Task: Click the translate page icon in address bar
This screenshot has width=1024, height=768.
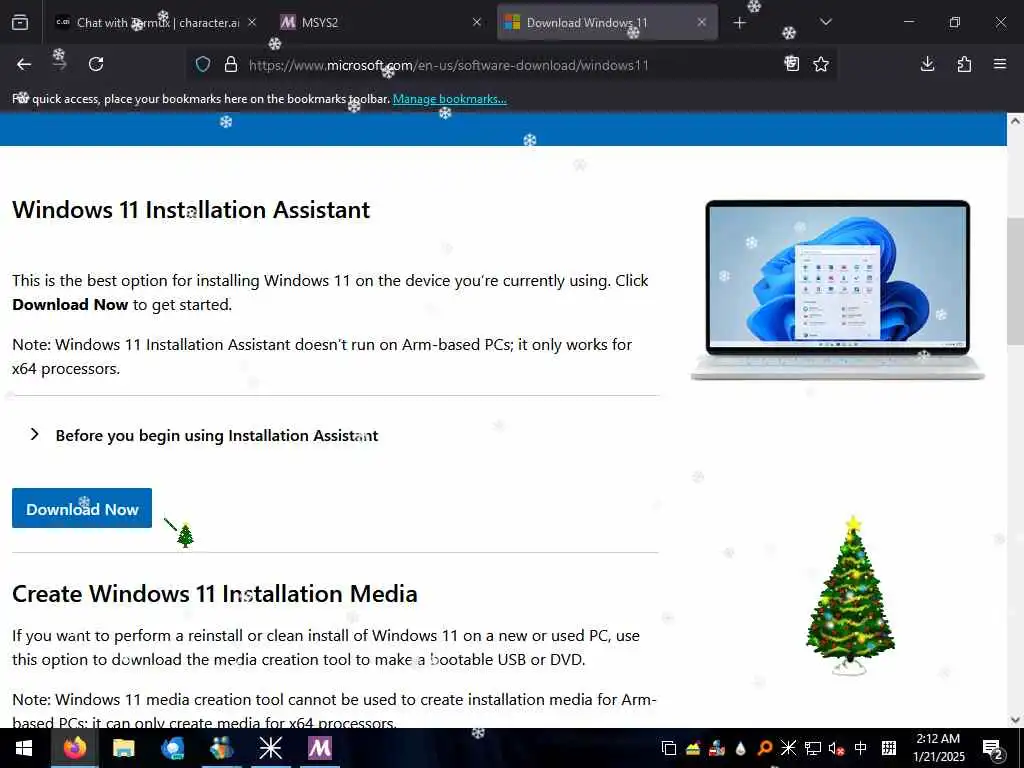Action: (792, 63)
